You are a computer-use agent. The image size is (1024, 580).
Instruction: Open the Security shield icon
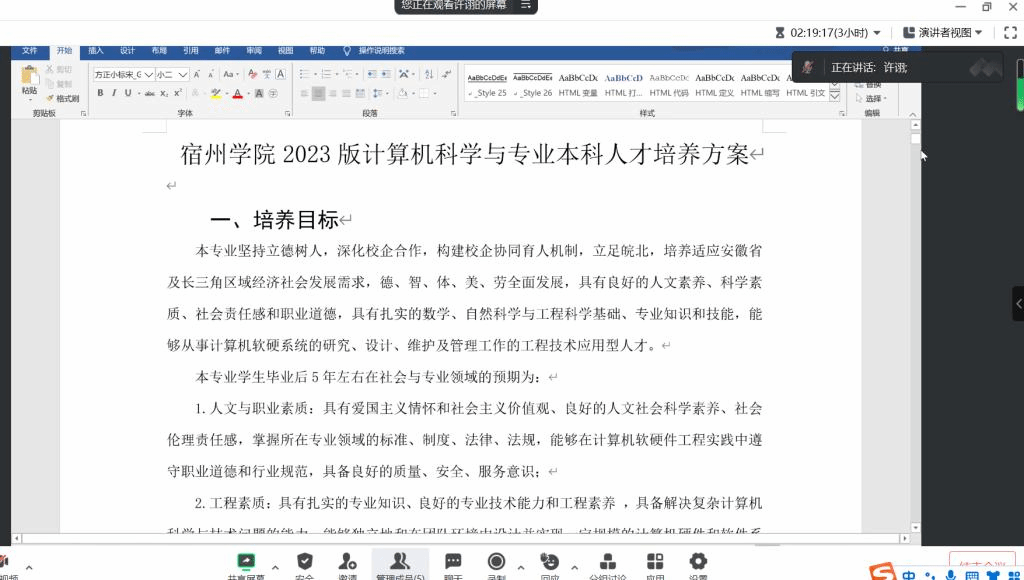[x=305, y=562]
